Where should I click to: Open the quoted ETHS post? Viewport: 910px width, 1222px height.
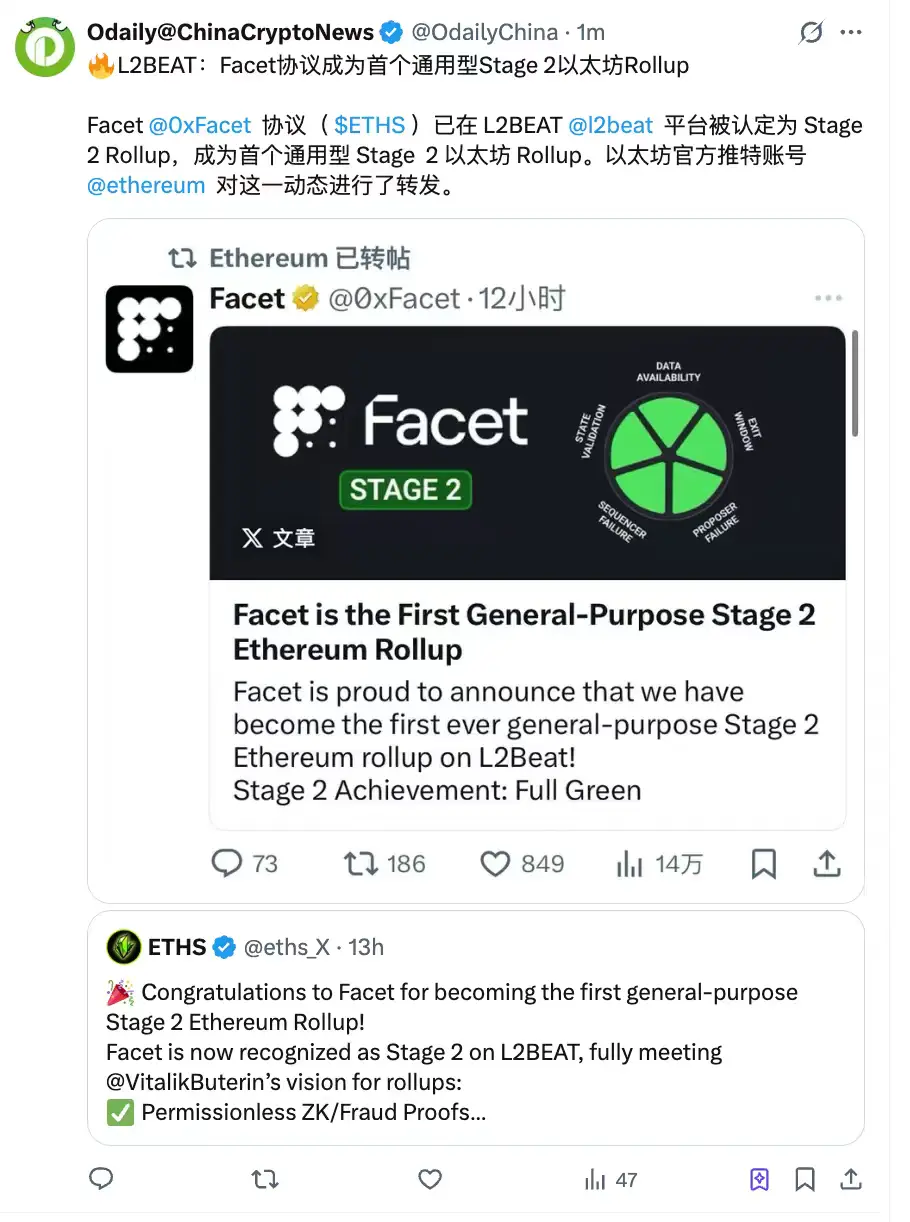pyautogui.click(x=476, y=1028)
